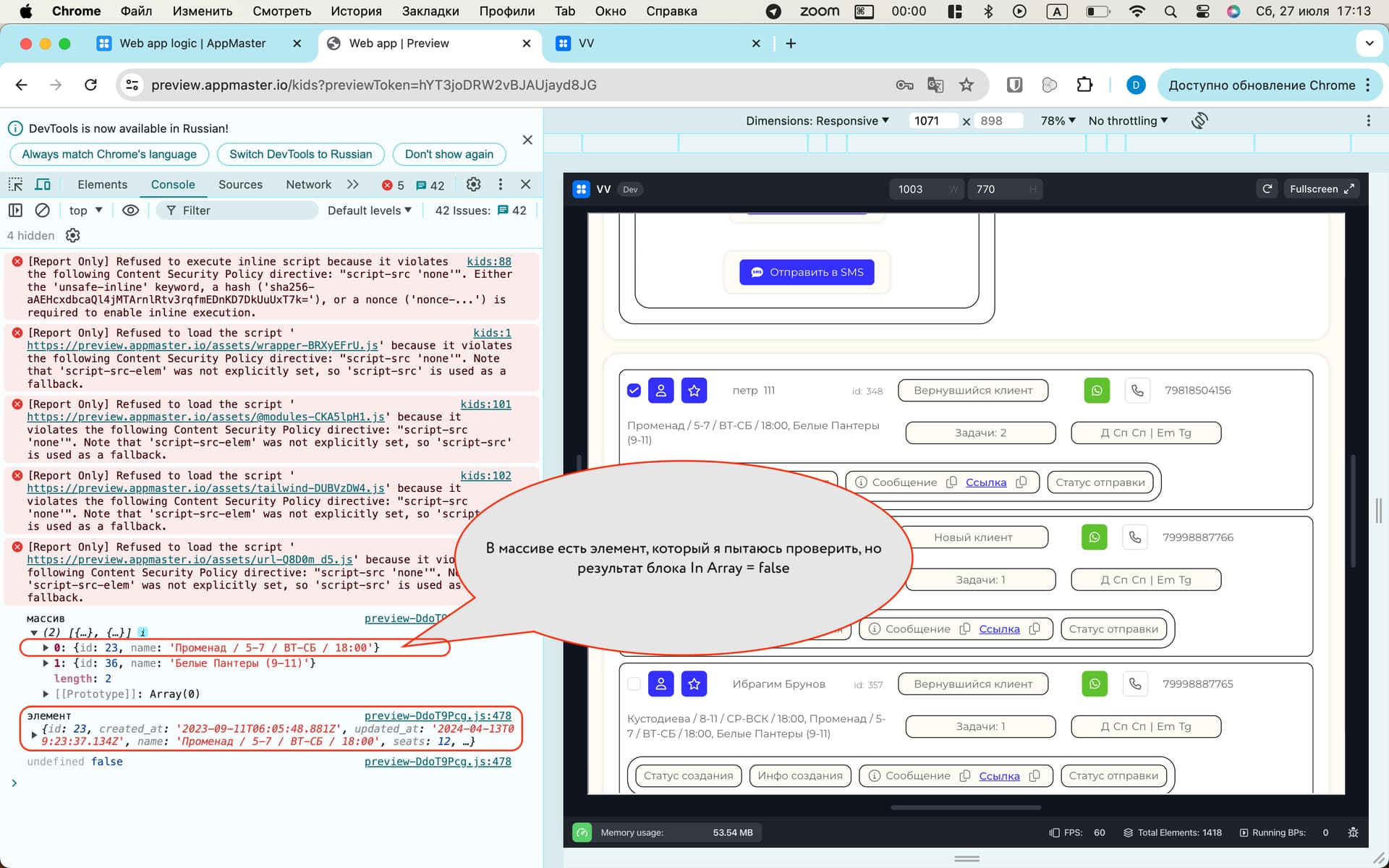
Task: Check the checkbox for Ибрагим Брунов
Action: tap(634, 684)
